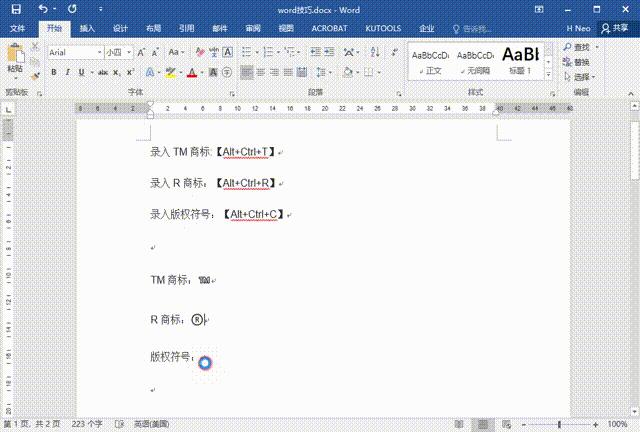Open the borders dropdown

pyautogui.click(x=379, y=73)
